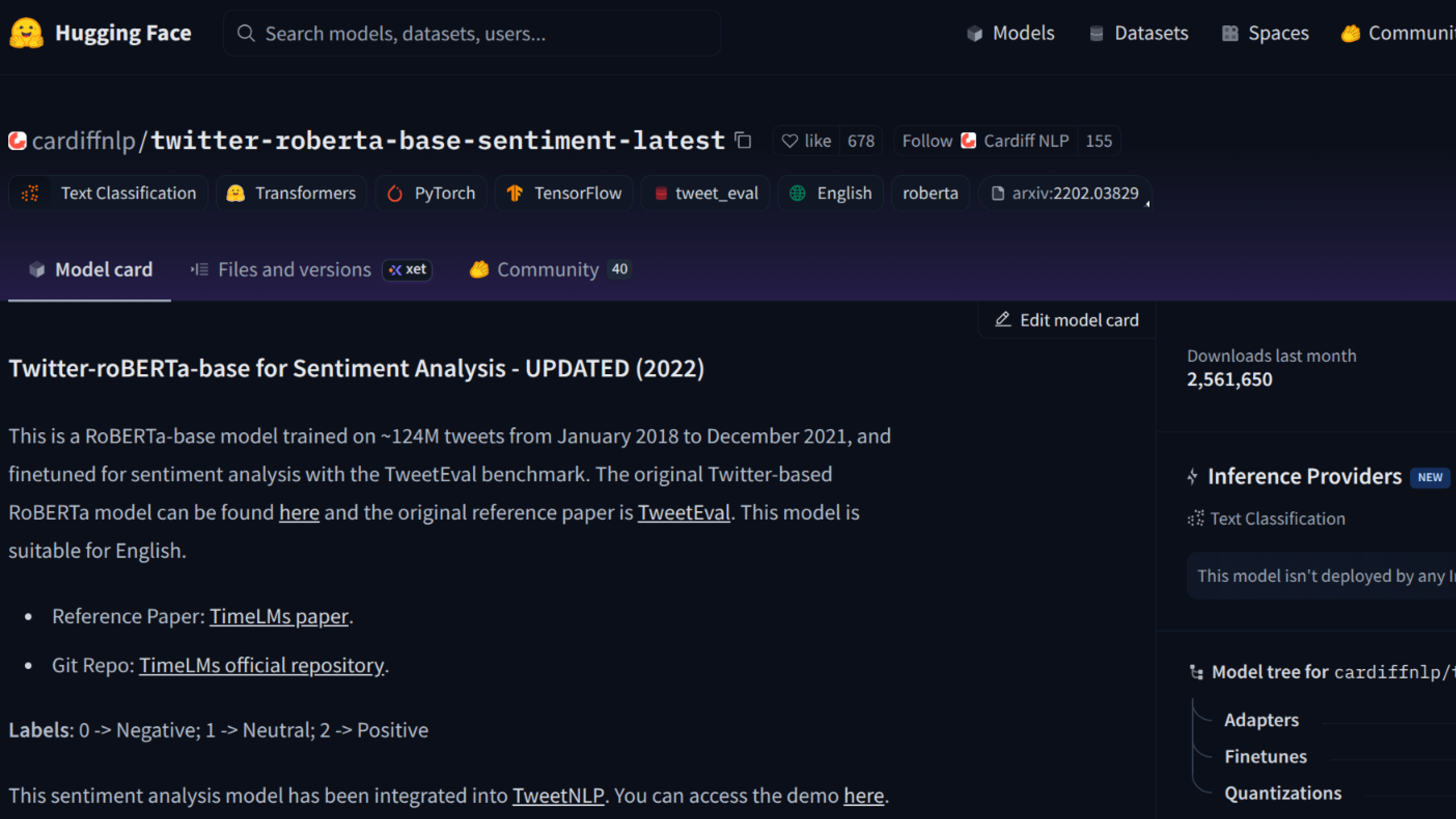Click Edit model card button
Image resolution: width=1456 pixels, height=819 pixels.
point(1067,320)
